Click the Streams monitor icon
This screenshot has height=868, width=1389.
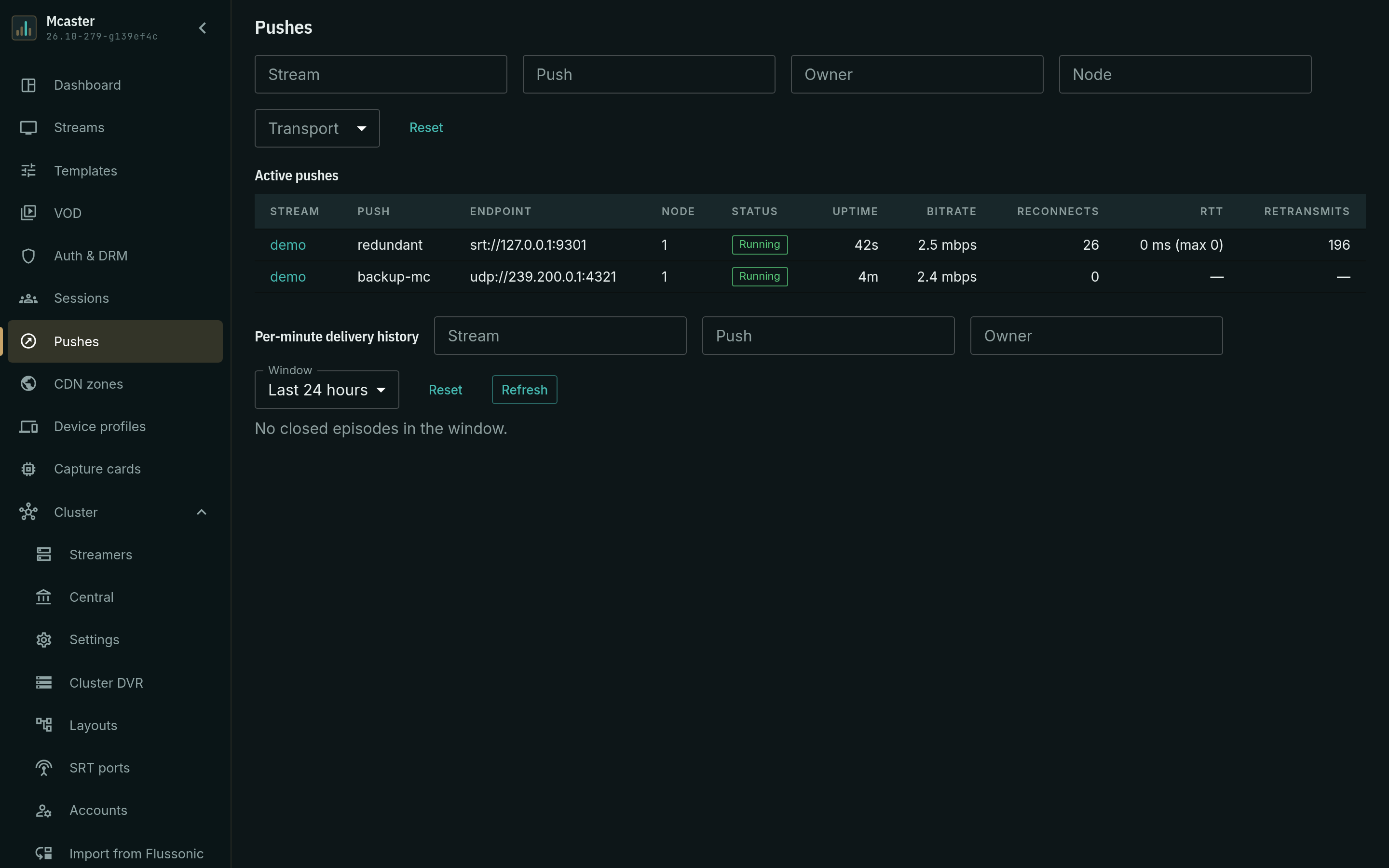(28, 127)
